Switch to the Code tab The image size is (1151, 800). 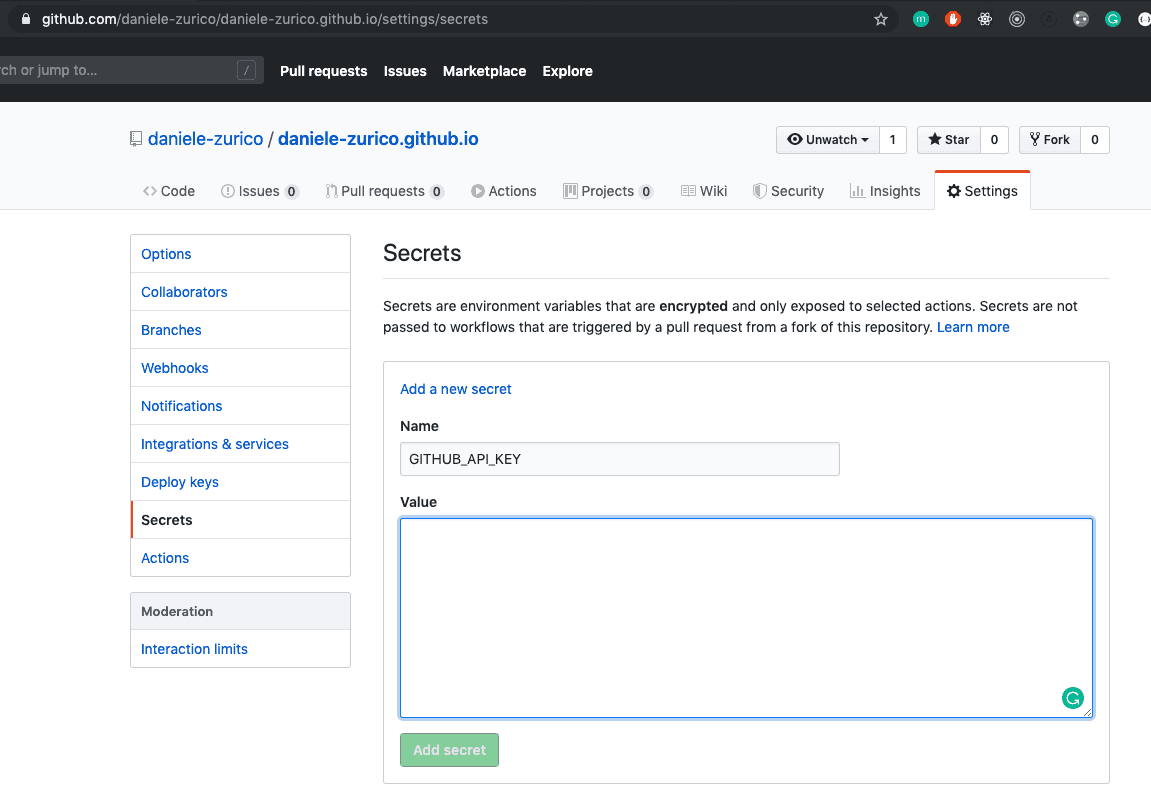(x=169, y=191)
